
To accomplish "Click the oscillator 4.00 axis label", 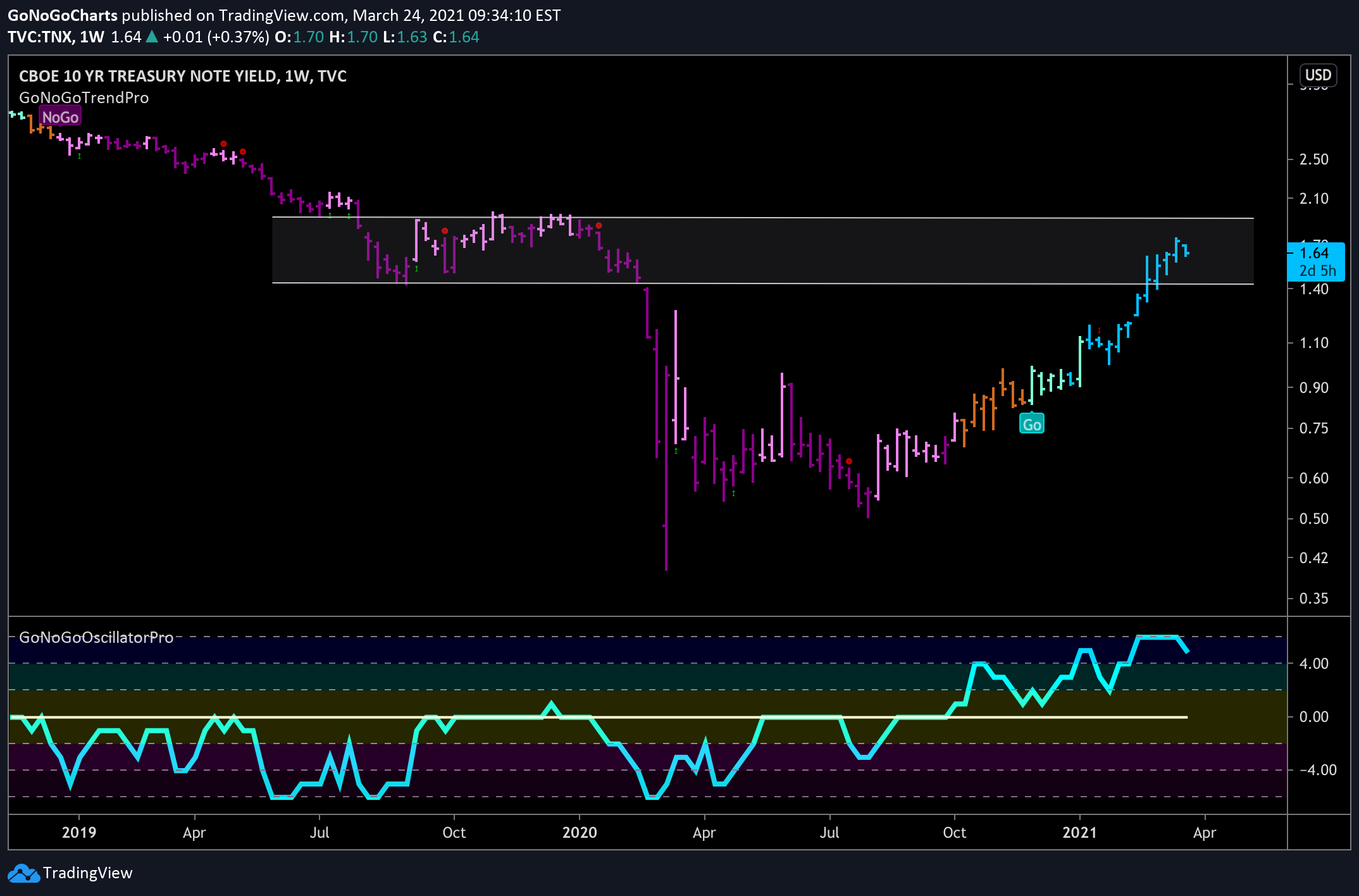I will [x=1314, y=664].
